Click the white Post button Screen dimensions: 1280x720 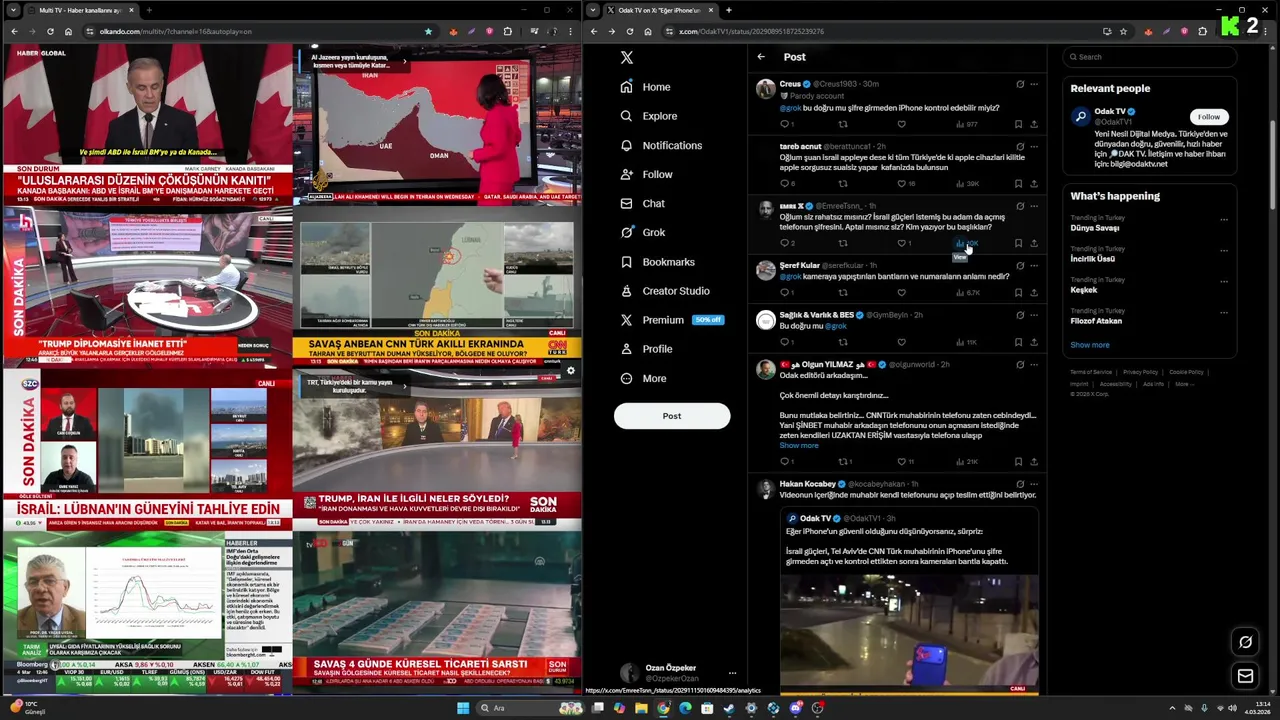[672, 416]
